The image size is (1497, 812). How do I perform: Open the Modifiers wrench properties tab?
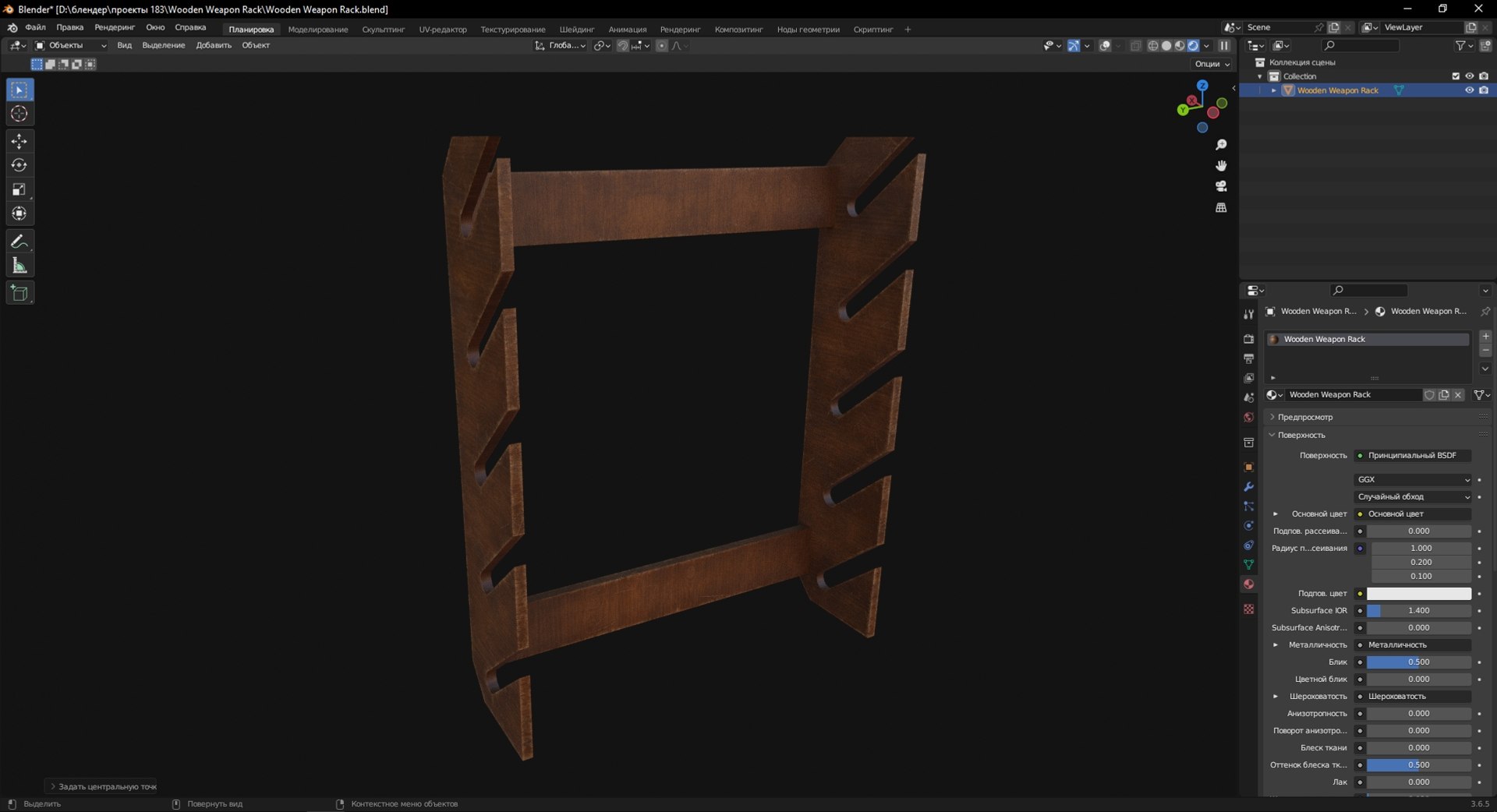click(1248, 487)
